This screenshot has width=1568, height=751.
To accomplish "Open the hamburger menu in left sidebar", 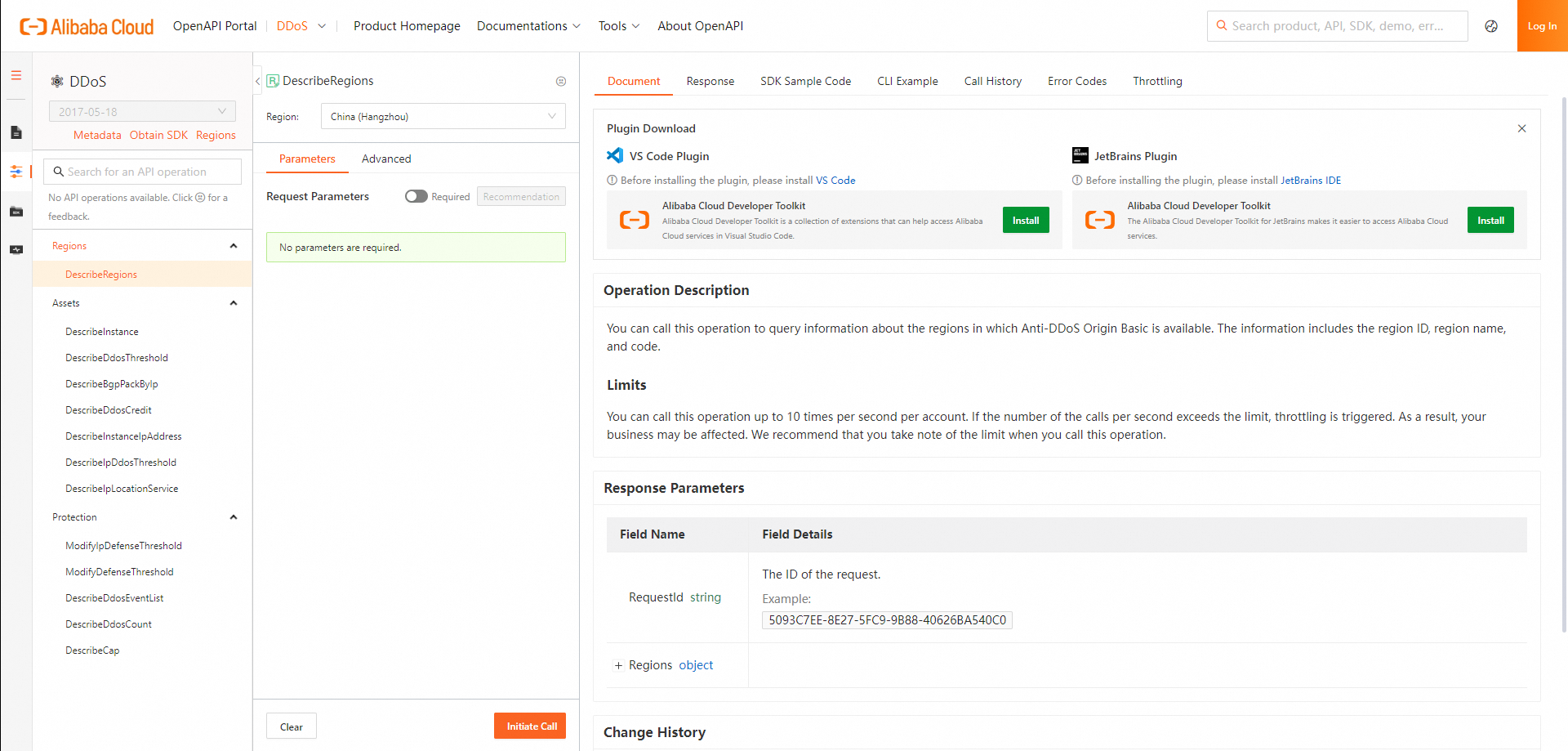I will [16, 75].
